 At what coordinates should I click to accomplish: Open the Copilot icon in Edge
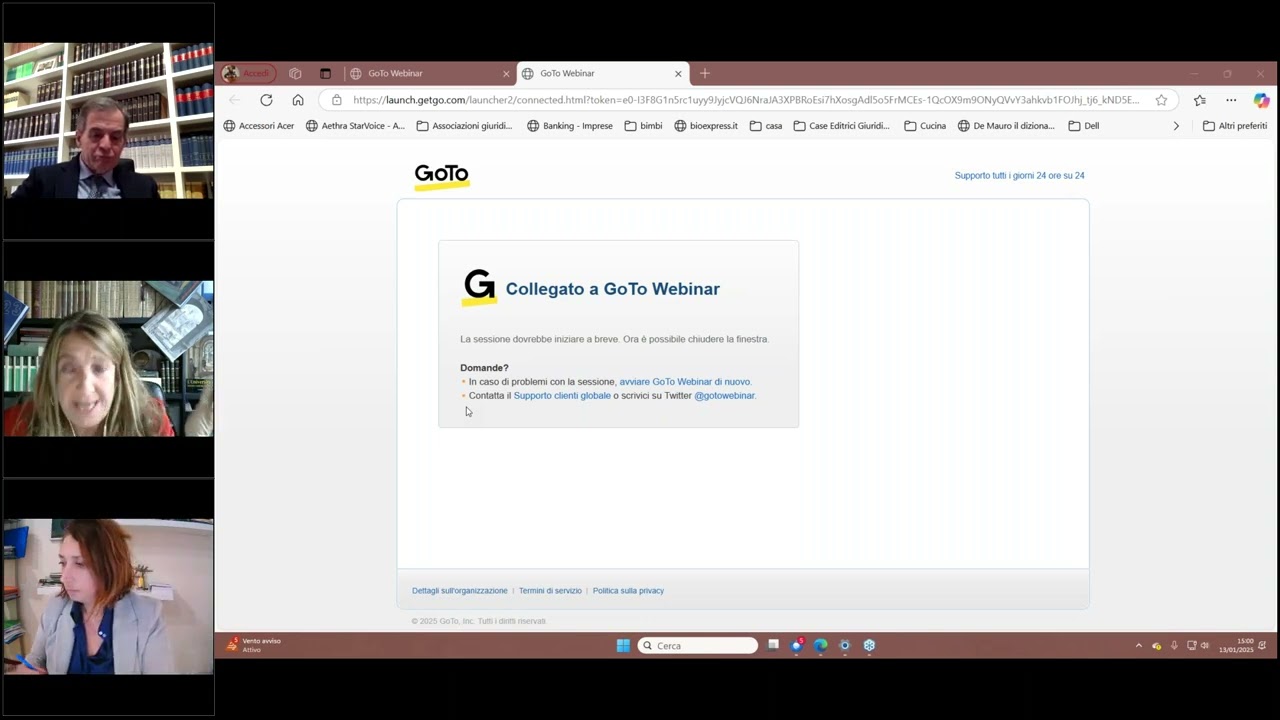tap(1261, 100)
